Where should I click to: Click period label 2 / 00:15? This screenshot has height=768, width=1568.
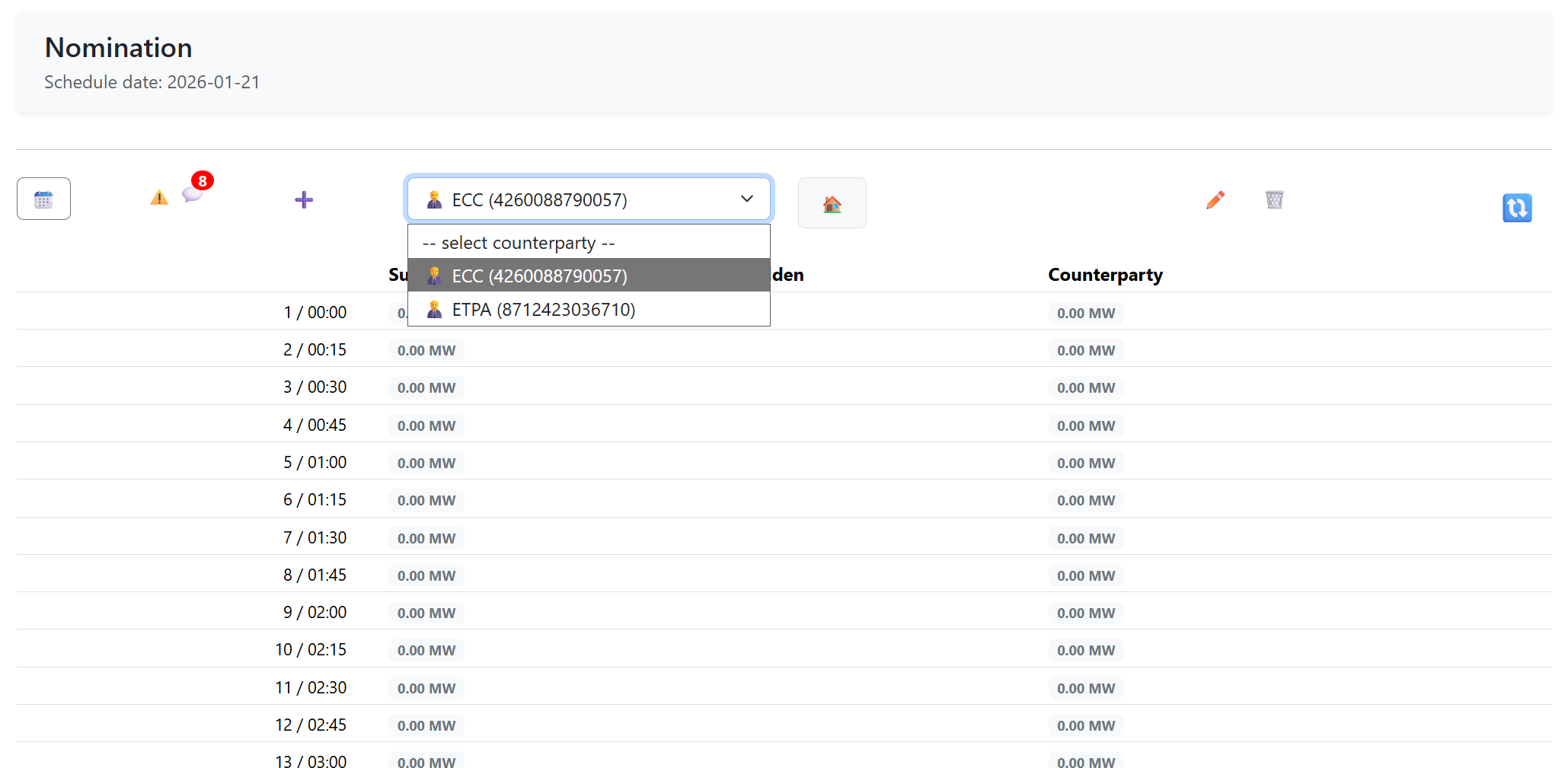coord(315,349)
